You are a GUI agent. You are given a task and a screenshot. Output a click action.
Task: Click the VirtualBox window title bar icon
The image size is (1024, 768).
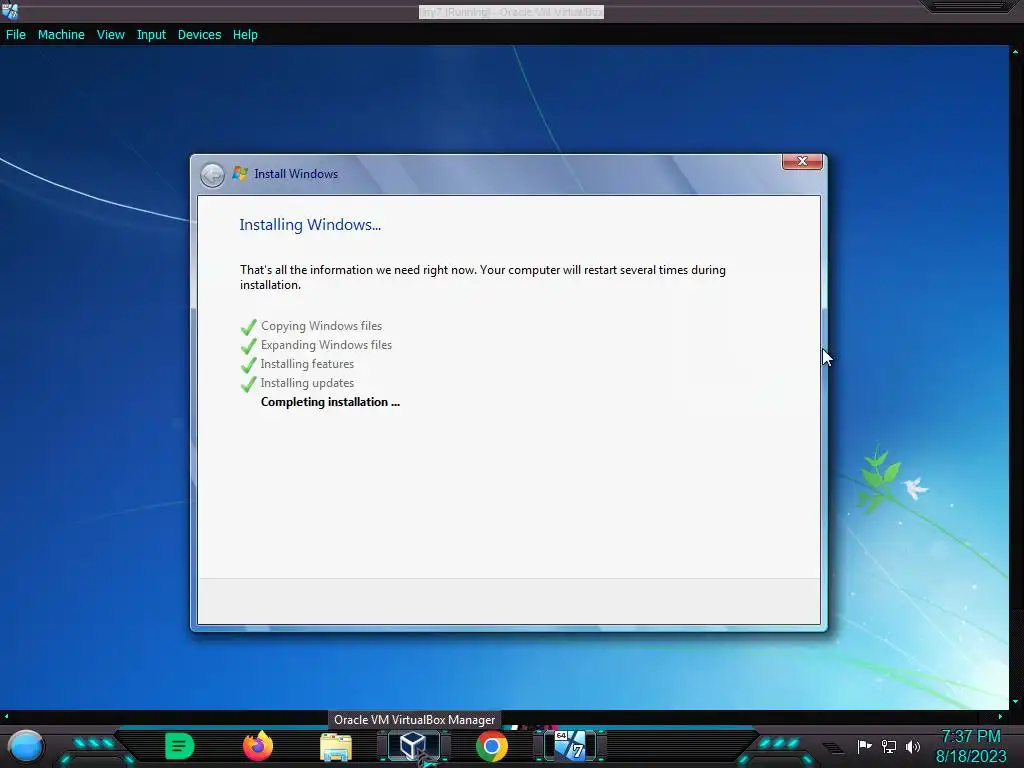click(10, 10)
